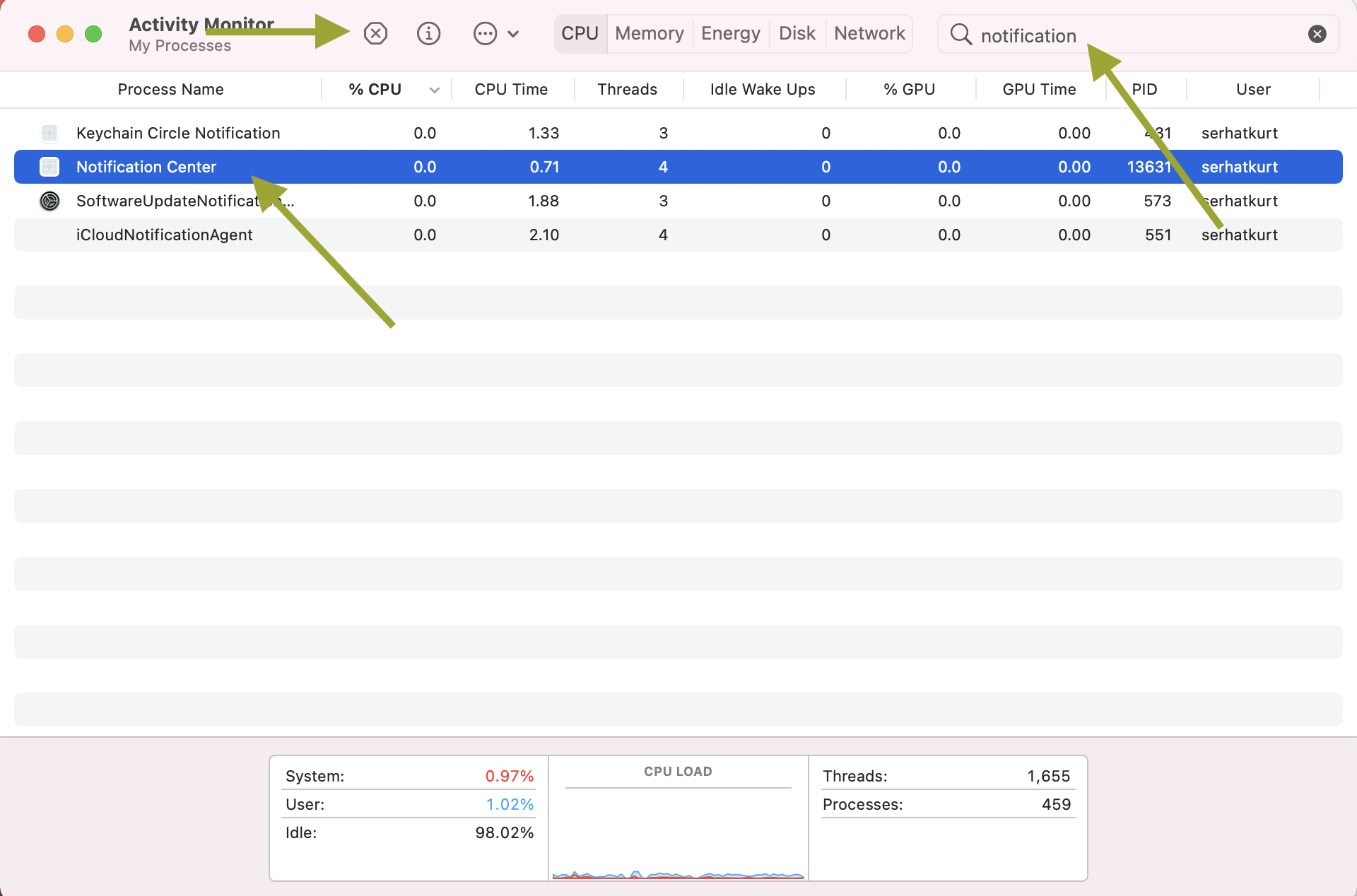Sort by the PID column header
Image resolution: width=1357 pixels, height=896 pixels.
coord(1144,89)
